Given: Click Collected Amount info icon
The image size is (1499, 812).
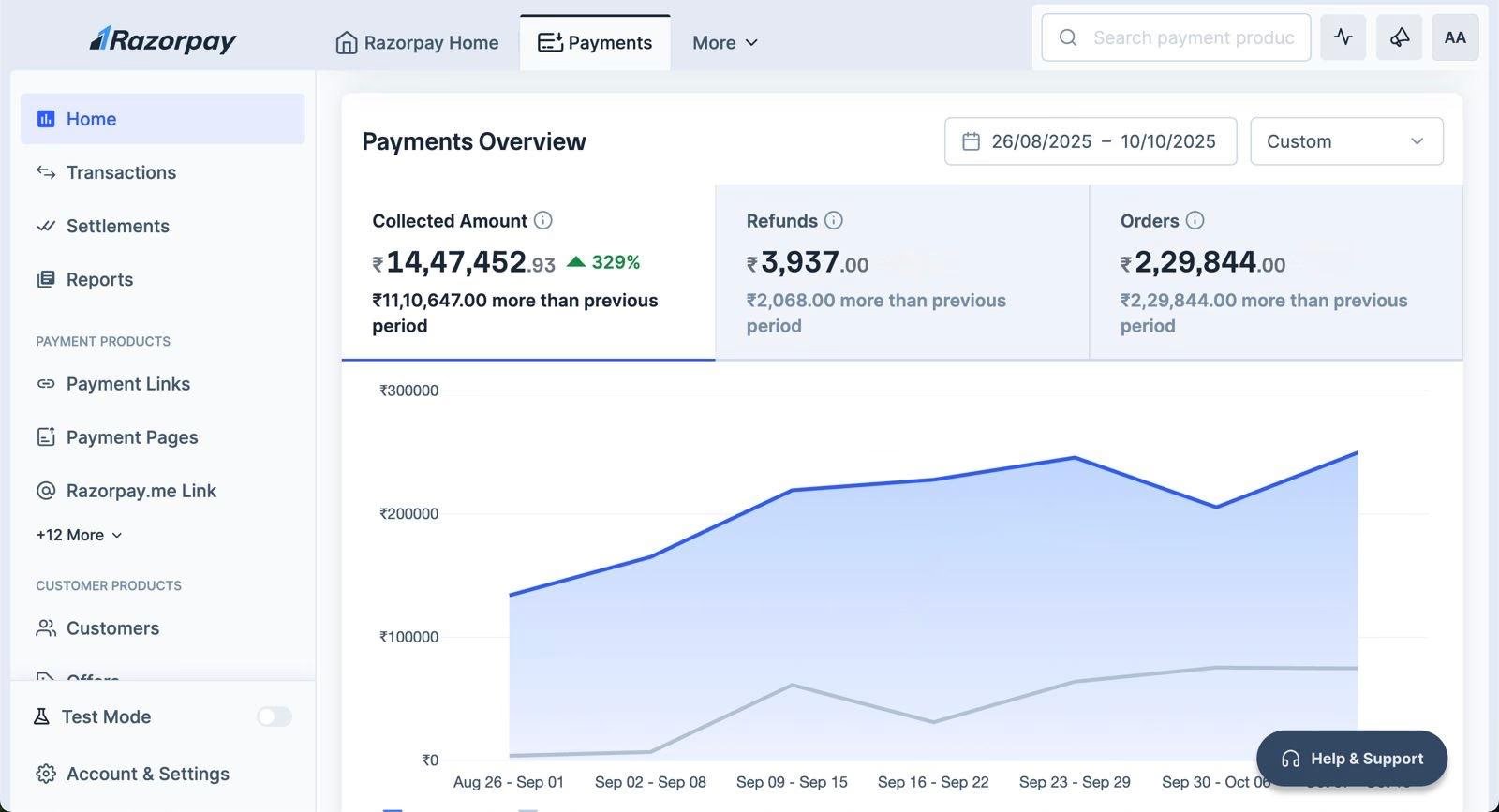Looking at the screenshot, I should [543, 220].
